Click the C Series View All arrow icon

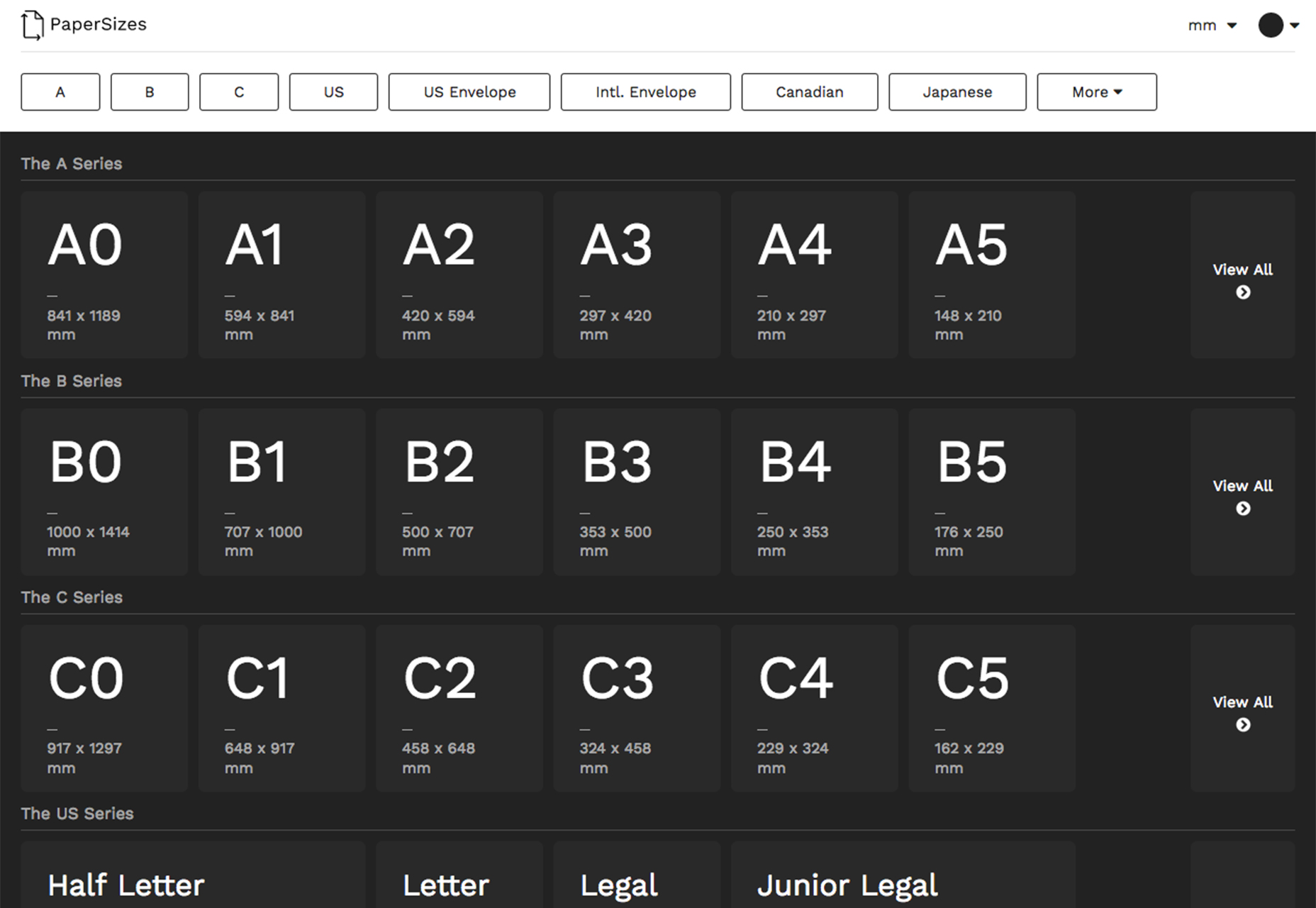point(1243,725)
